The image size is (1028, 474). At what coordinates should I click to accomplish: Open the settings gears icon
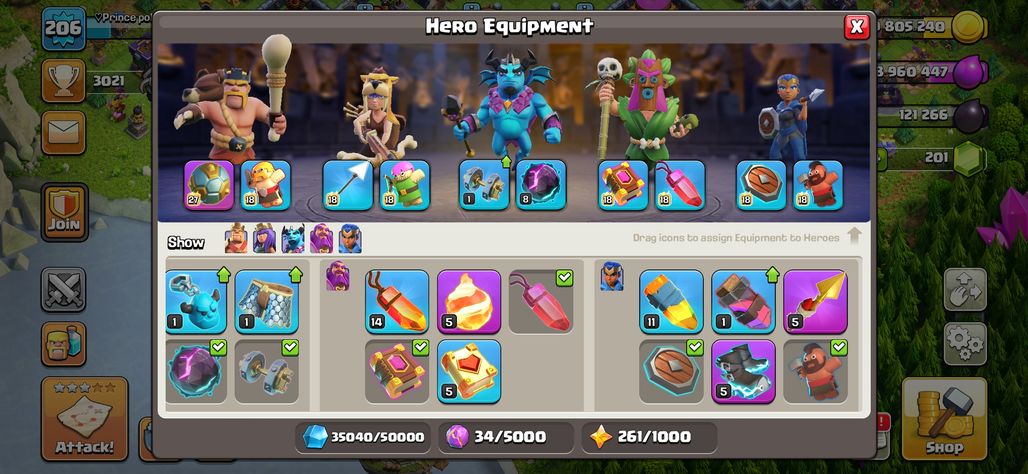click(x=965, y=344)
